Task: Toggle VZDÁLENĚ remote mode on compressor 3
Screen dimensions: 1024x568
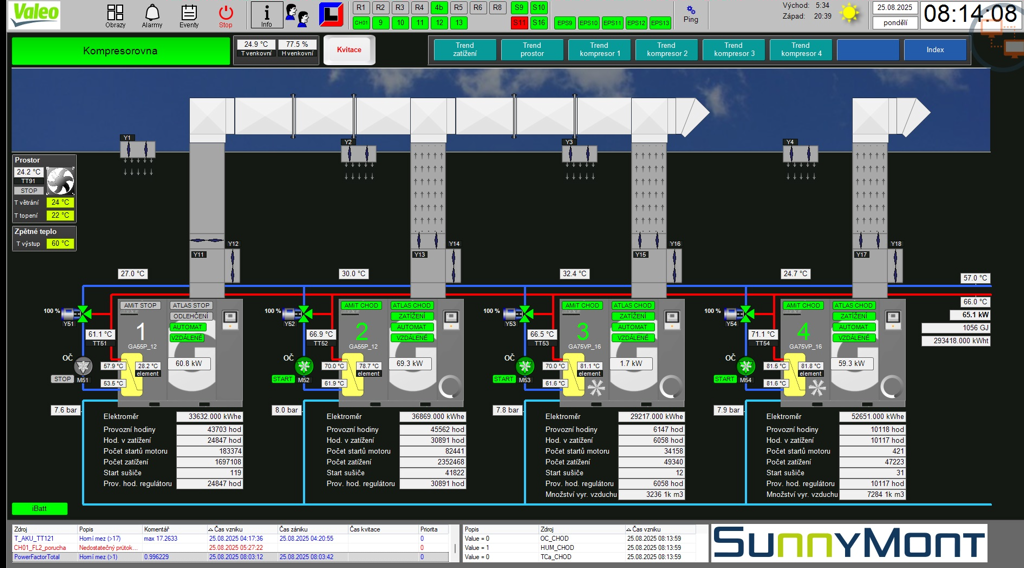Action: (x=631, y=338)
